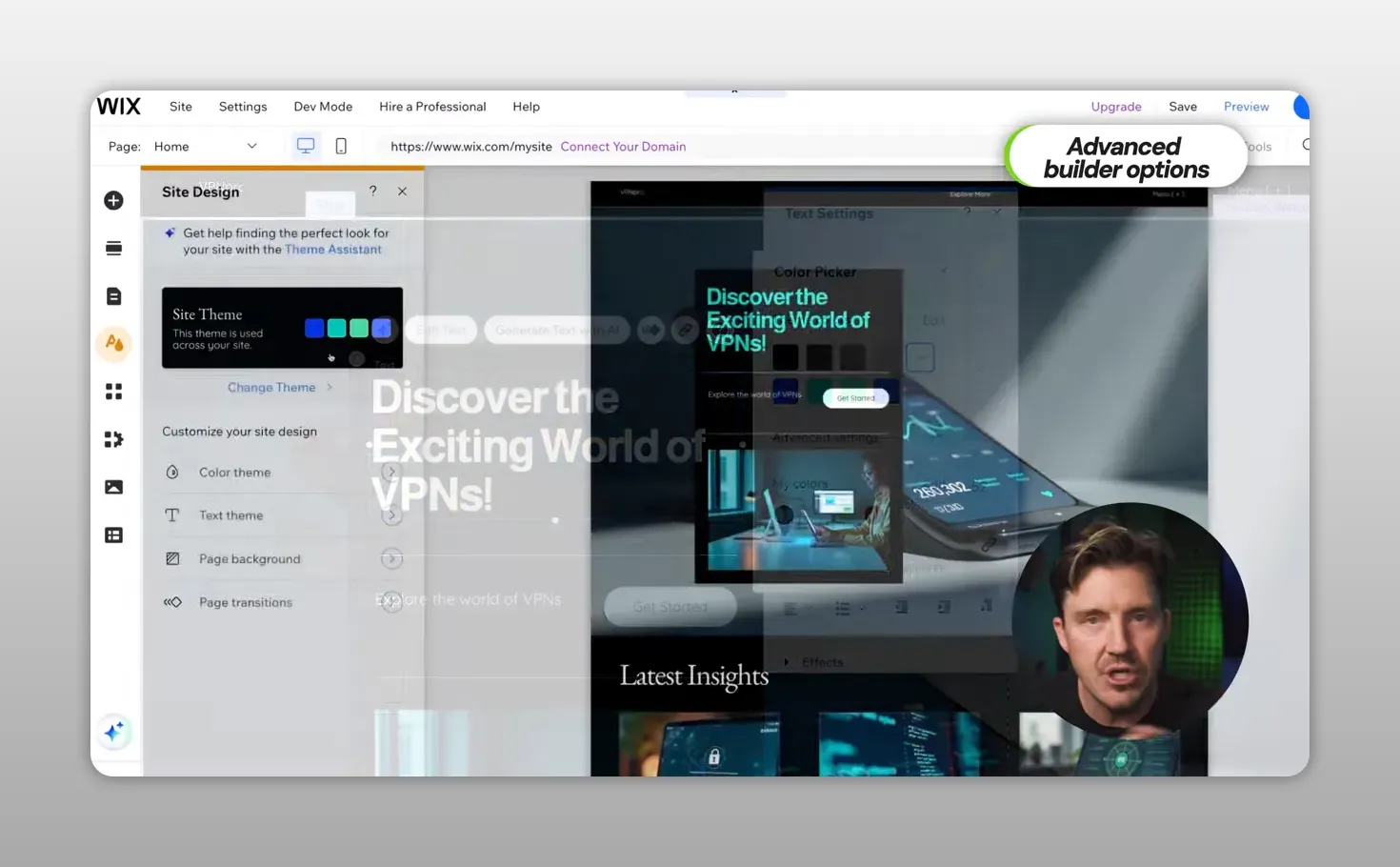Viewport: 1400px width, 867px height.
Task: Expand the Page background arrow
Action: [x=391, y=559]
